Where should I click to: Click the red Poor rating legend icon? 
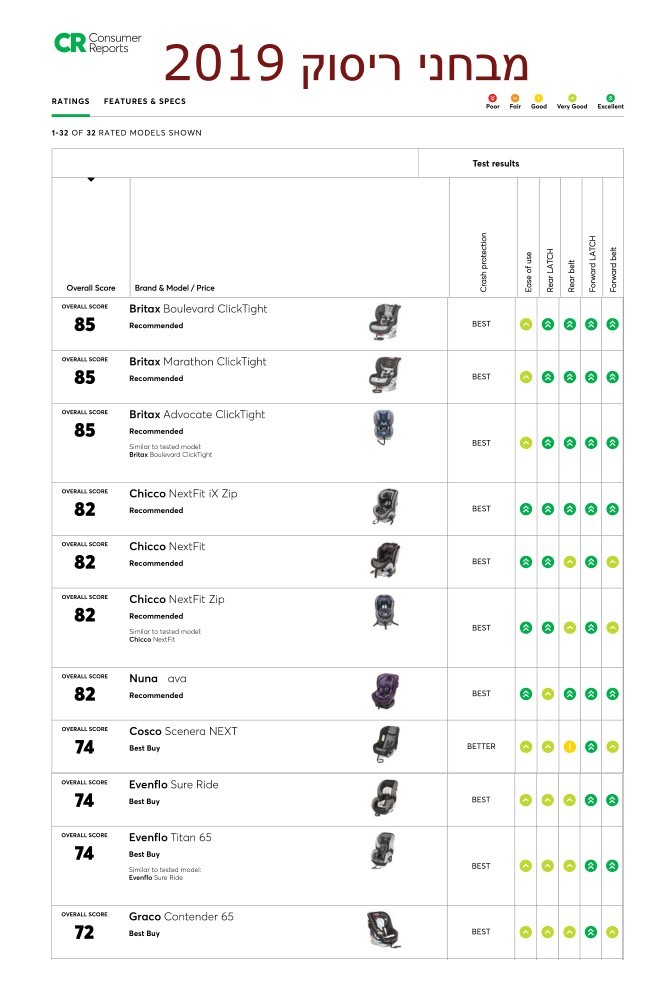[x=492, y=98]
